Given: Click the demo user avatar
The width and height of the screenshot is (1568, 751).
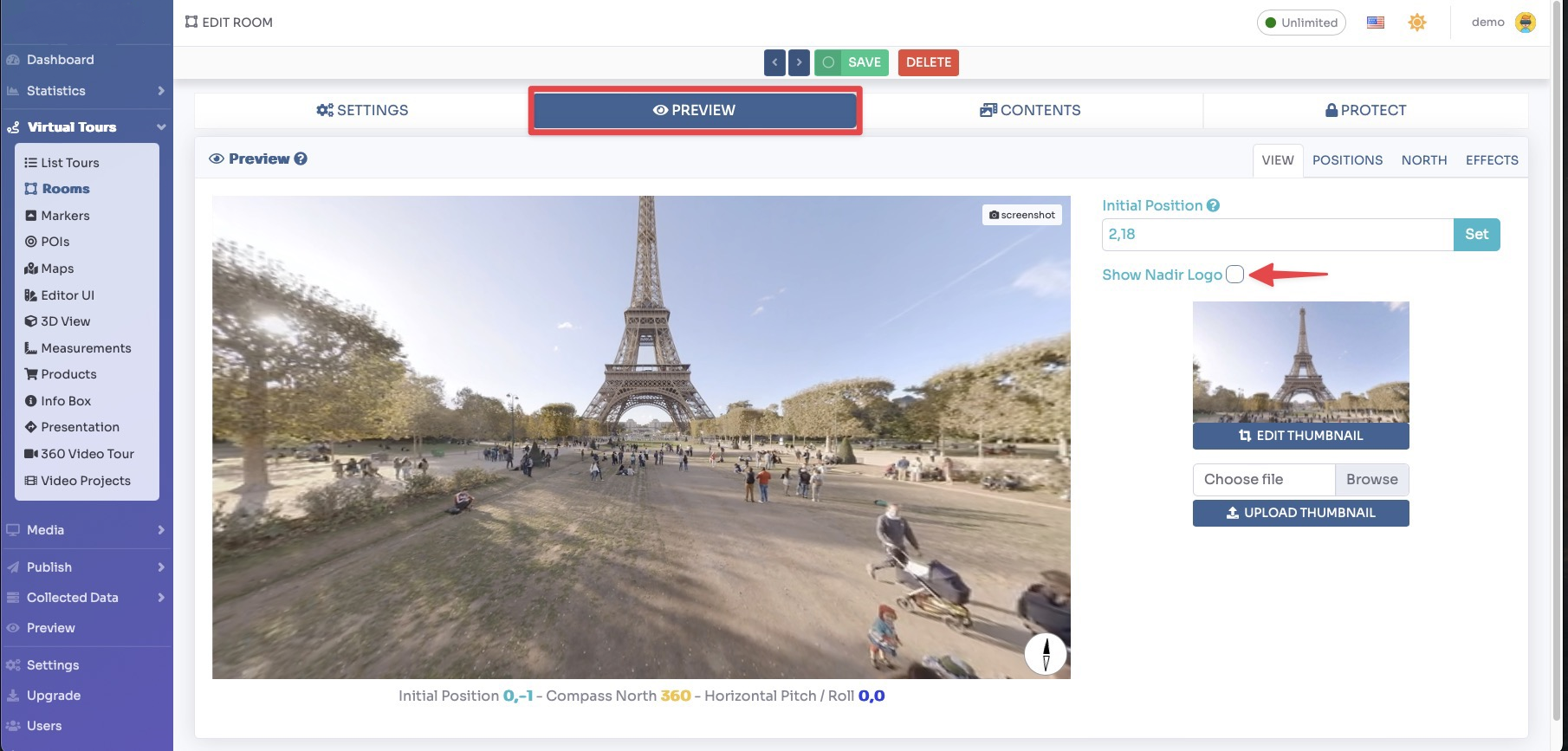Looking at the screenshot, I should click(1526, 23).
